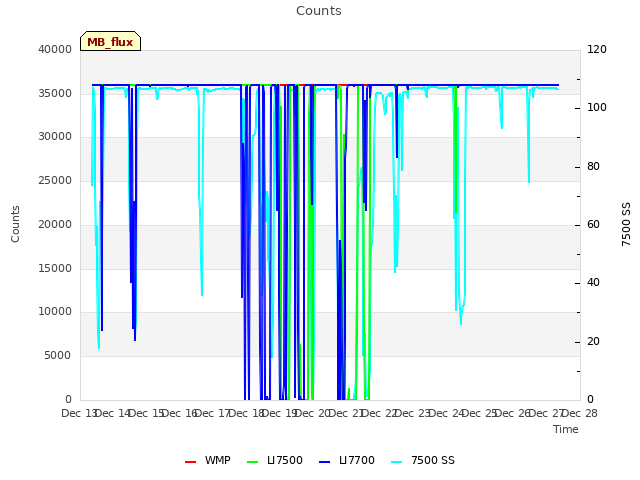Click the MB_flux tab label
This screenshot has height=480, width=640.
110,42
